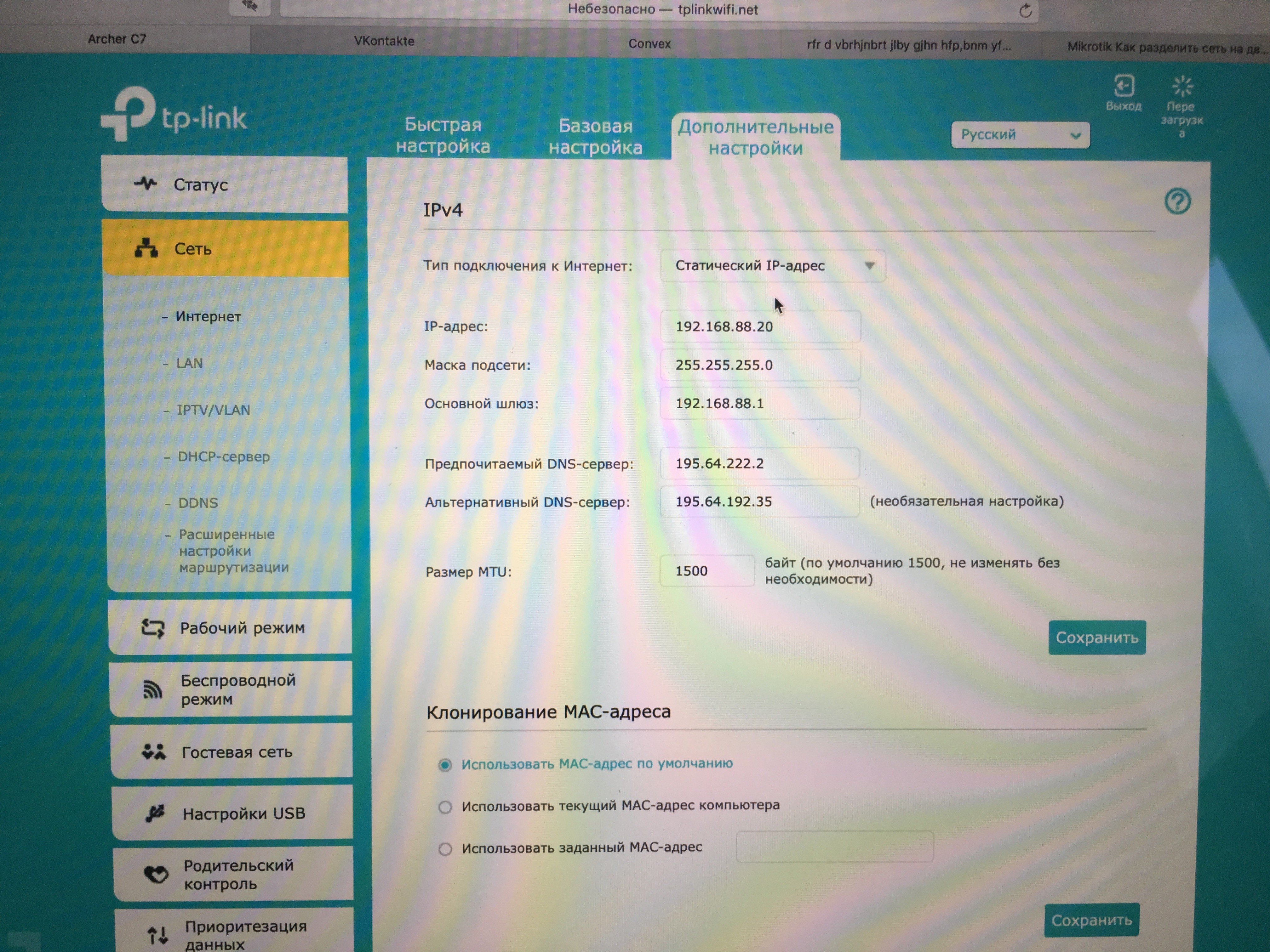This screenshot has width=1270, height=952.
Task: Click the Родительский контроль heart icon
Action: click(x=156, y=874)
